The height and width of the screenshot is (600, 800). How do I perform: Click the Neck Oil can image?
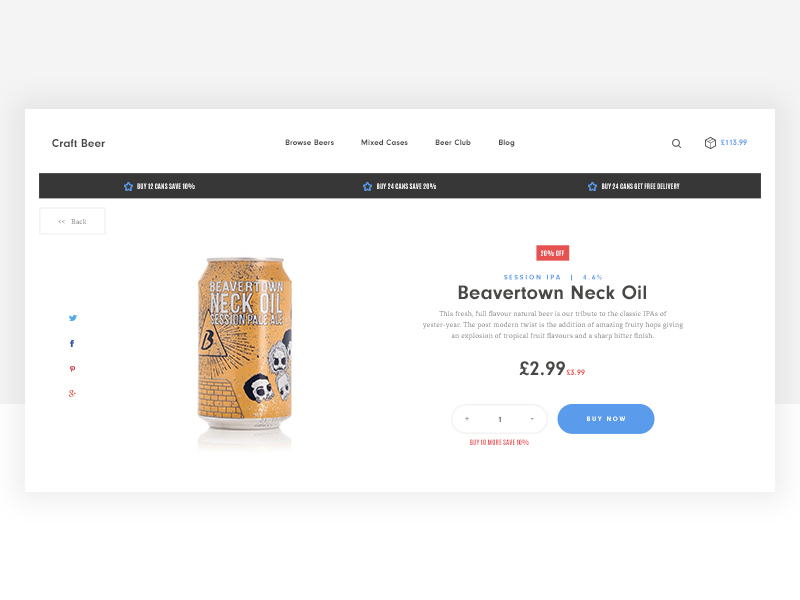(244, 343)
